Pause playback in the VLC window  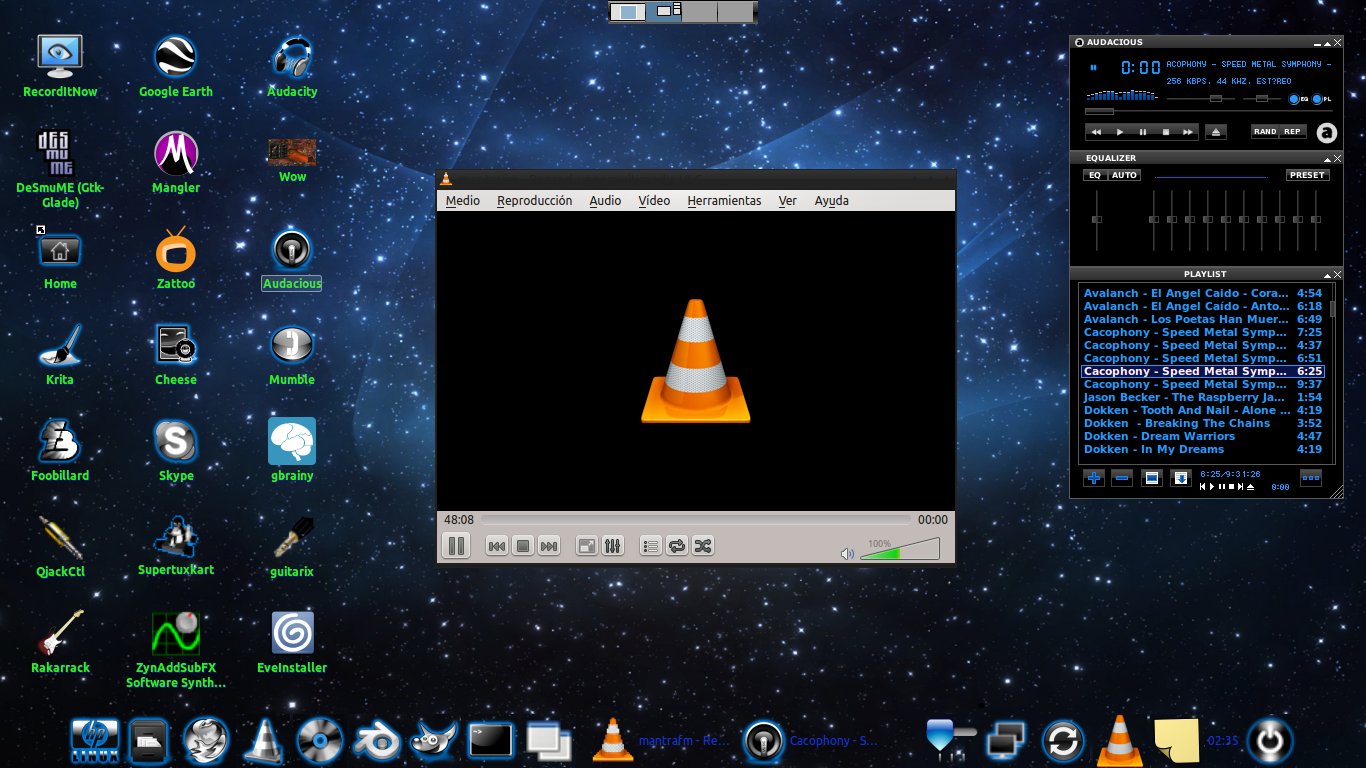point(455,546)
